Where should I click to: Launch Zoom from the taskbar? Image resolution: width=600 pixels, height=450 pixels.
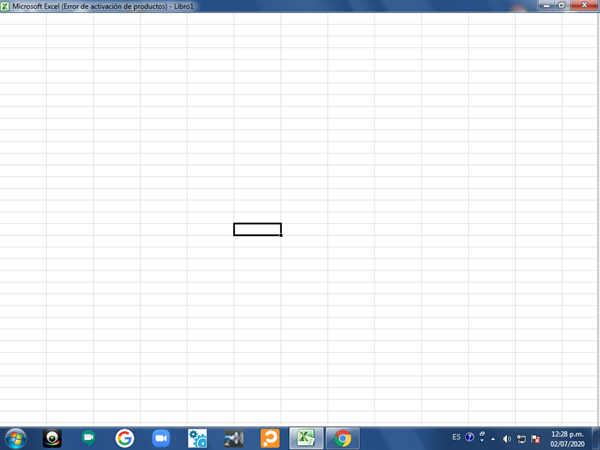[161, 439]
